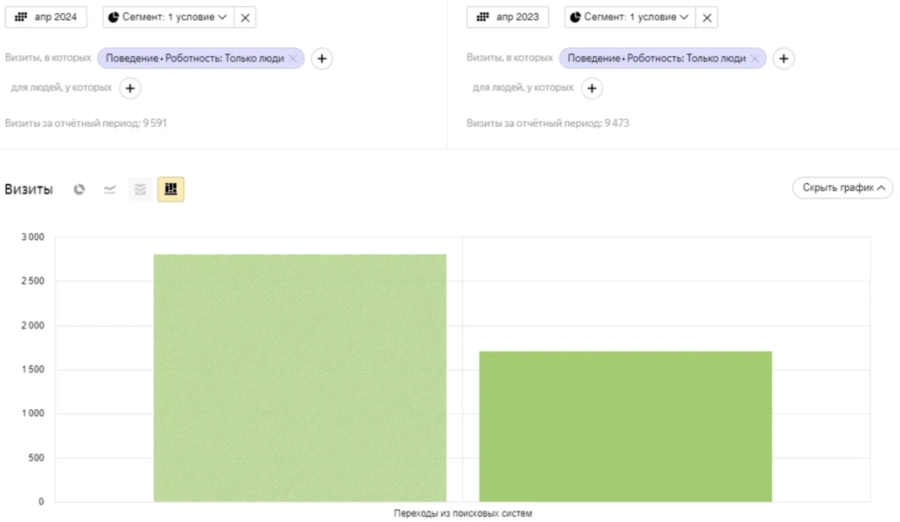The height and width of the screenshot is (522, 900).
Task: Click the hatched апр 2024 bar
Action: click(300, 378)
